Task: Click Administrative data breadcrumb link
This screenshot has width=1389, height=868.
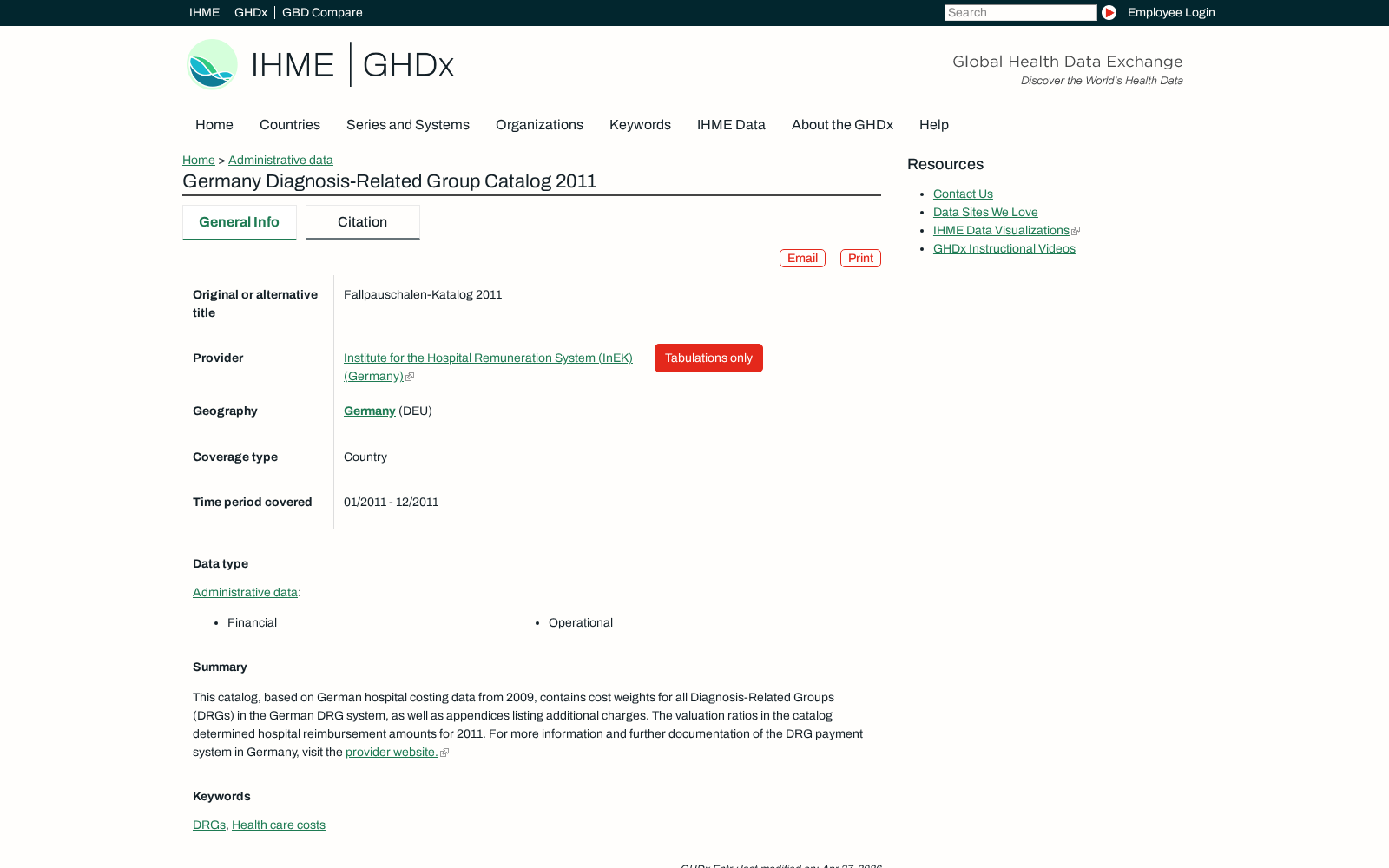Action: click(280, 160)
